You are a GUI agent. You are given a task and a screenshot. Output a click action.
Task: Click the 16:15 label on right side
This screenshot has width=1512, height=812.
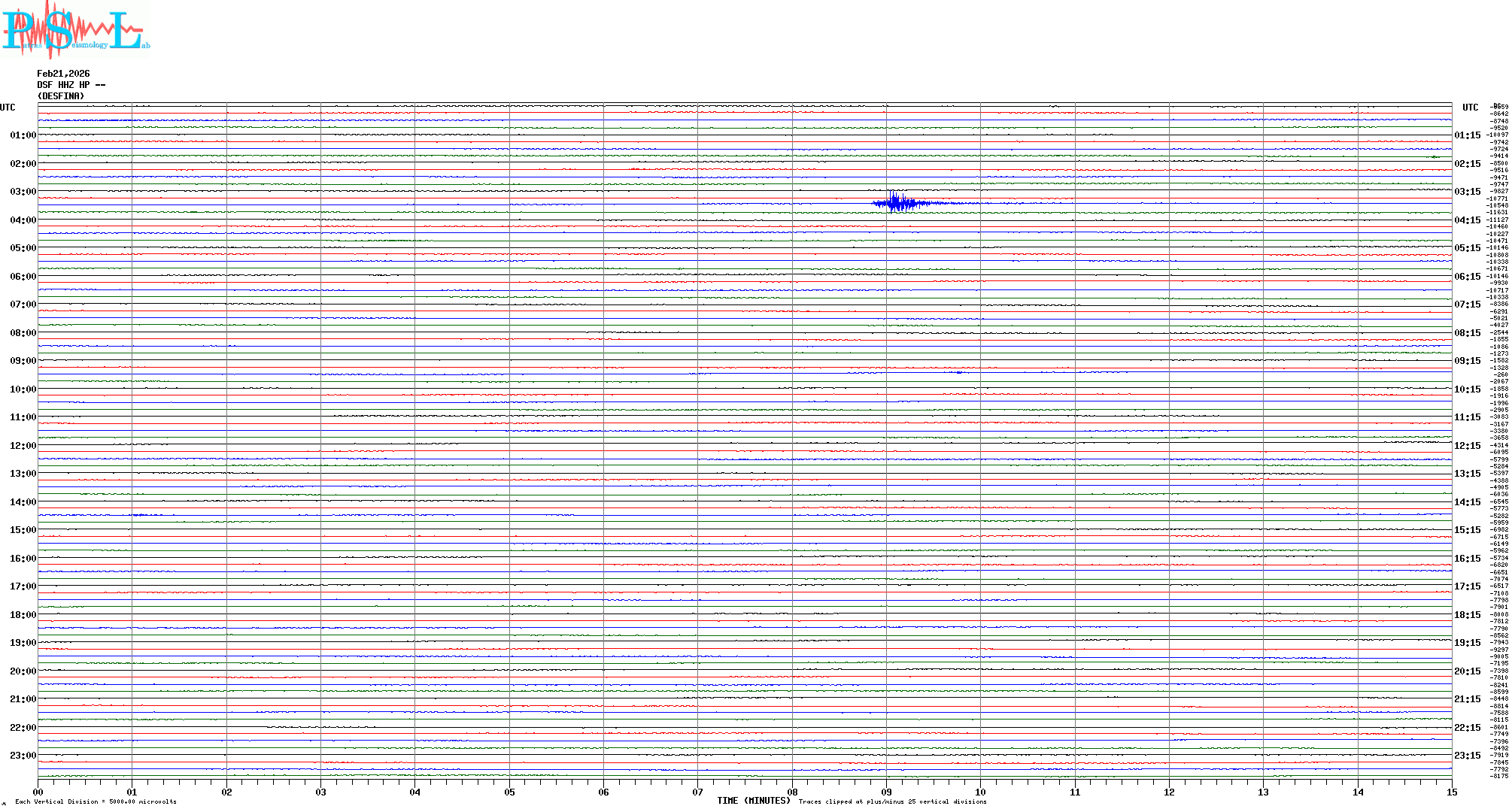(x=1467, y=559)
